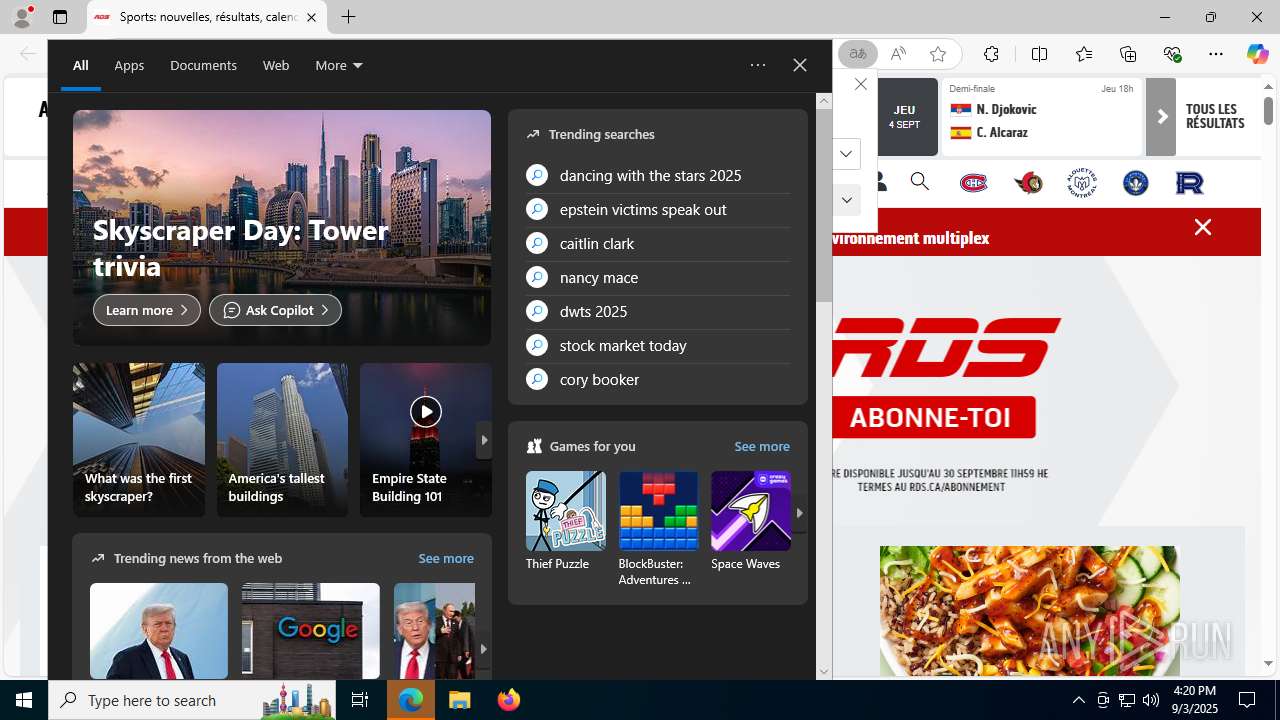Switch to the Web search tab

[x=276, y=65]
